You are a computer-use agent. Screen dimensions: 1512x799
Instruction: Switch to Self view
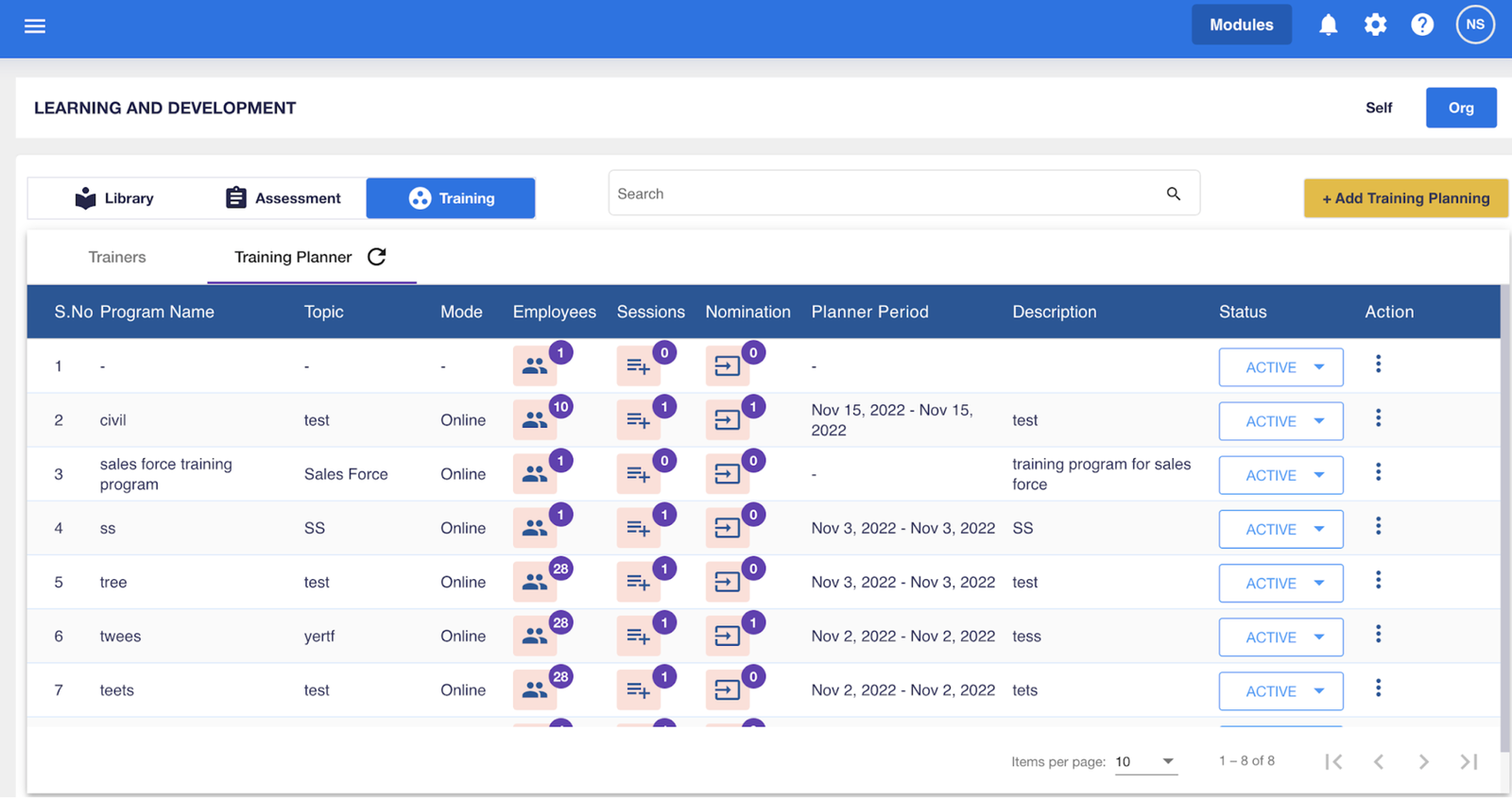point(1378,108)
